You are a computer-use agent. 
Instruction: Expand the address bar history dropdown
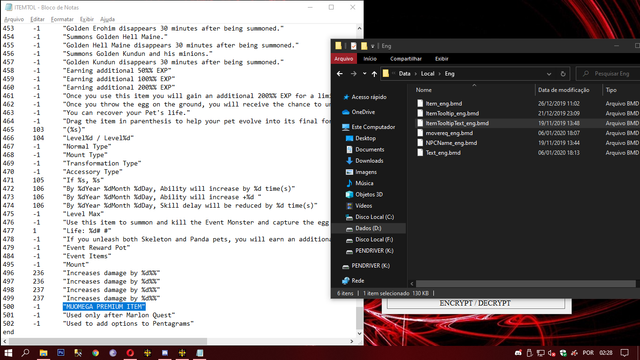549,74
